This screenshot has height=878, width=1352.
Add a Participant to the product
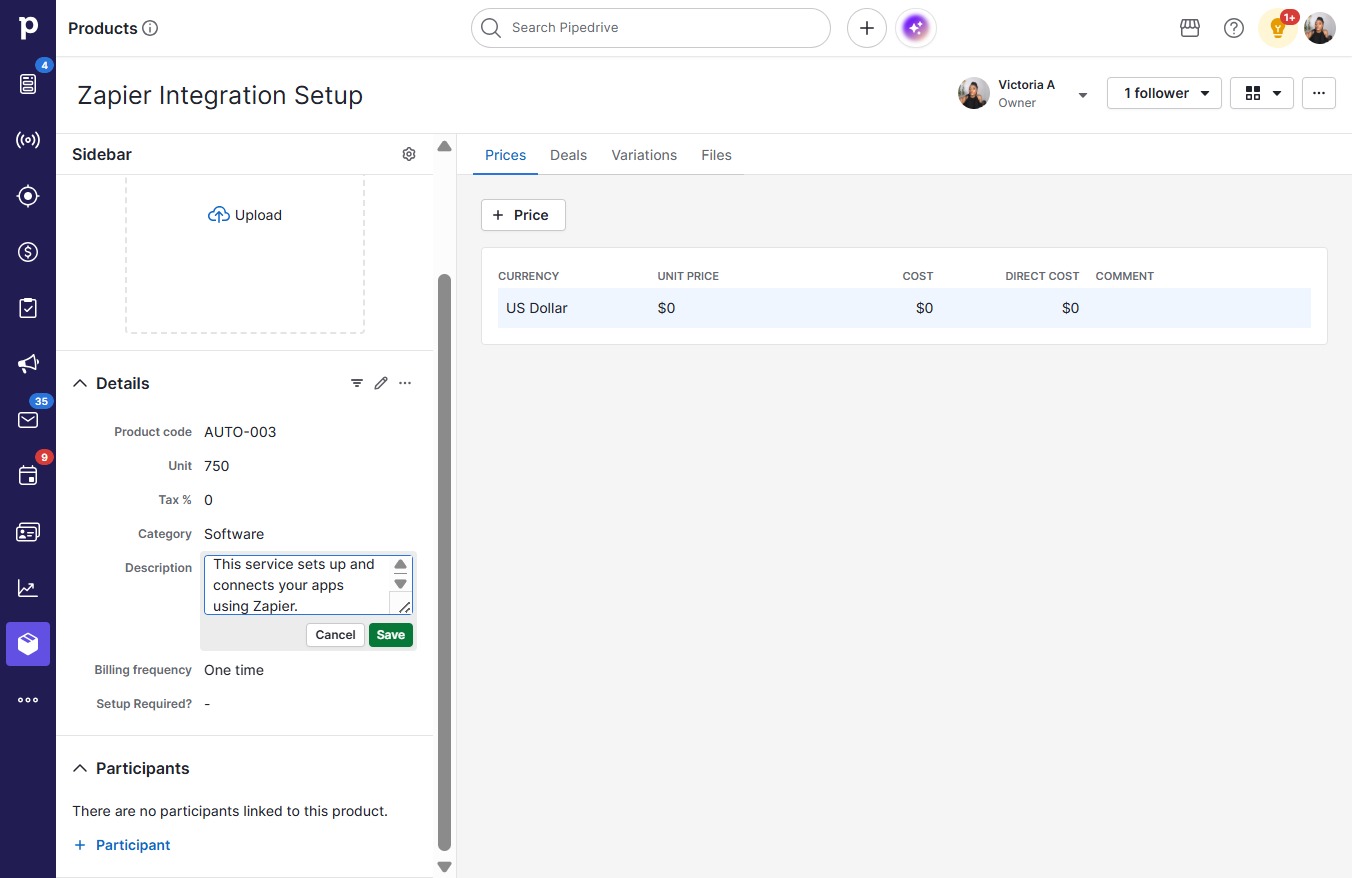122,845
